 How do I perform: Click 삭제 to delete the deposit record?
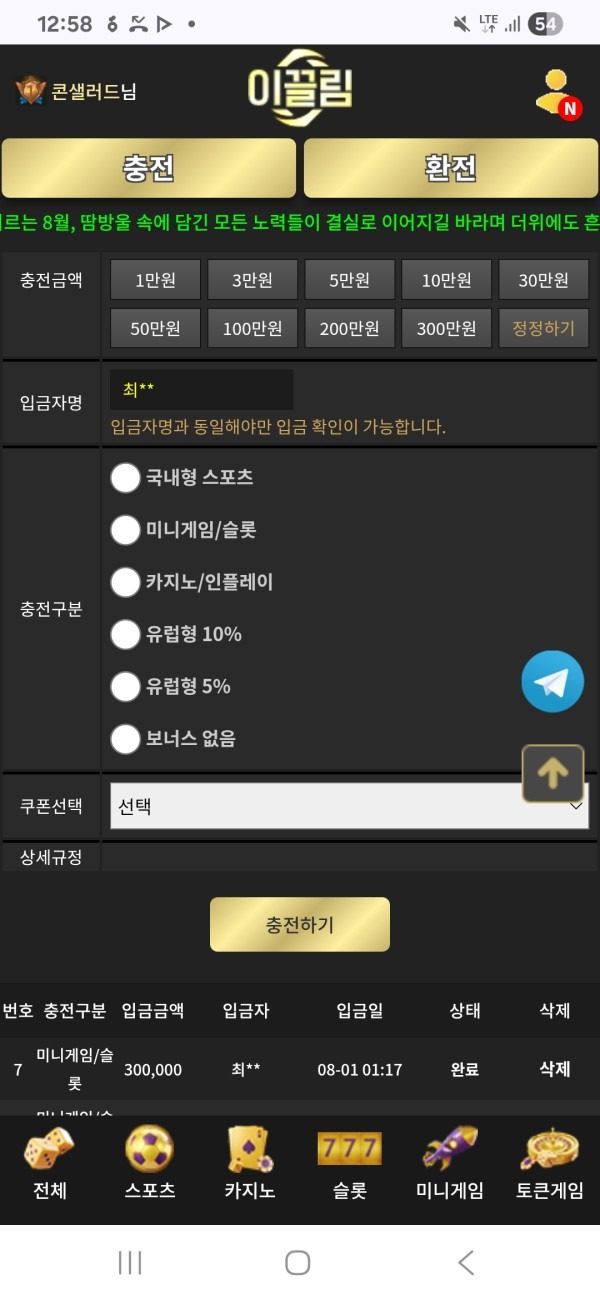point(553,1068)
